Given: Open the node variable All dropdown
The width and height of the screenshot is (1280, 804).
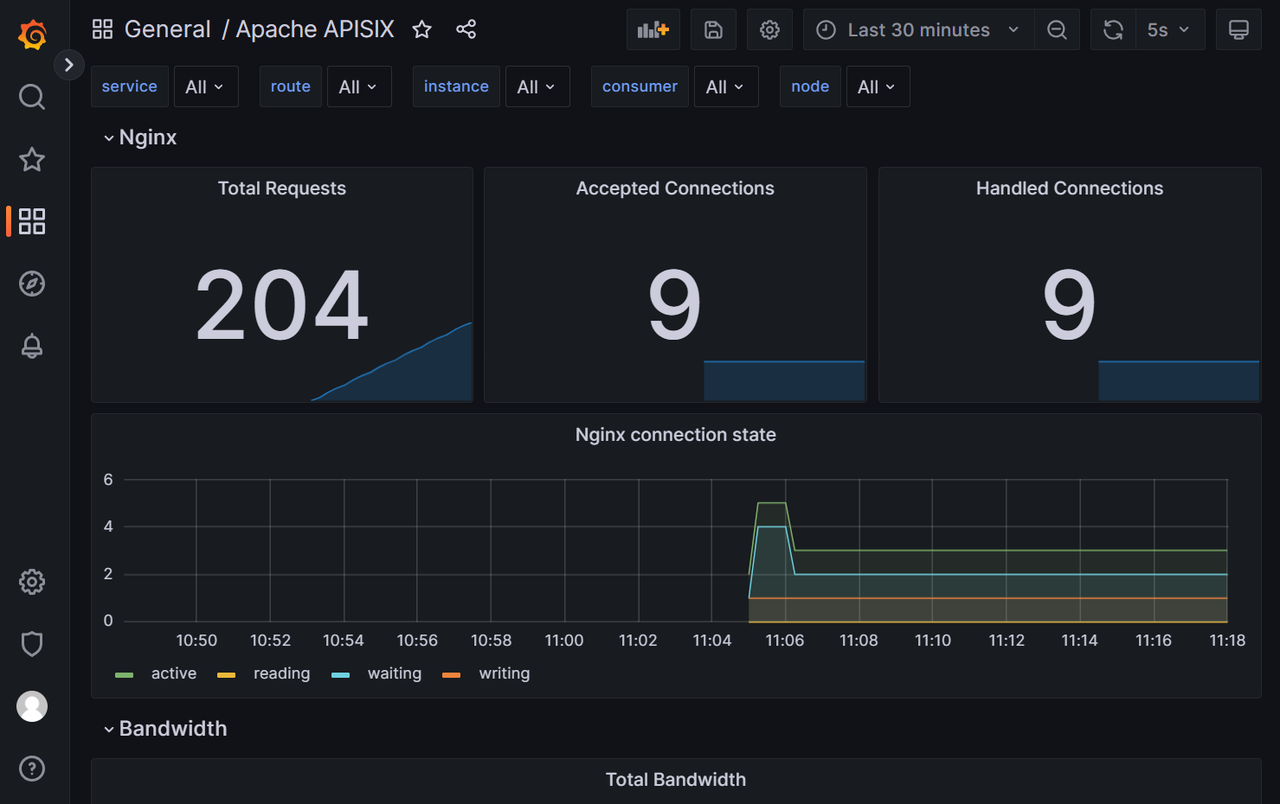Looking at the screenshot, I should point(878,87).
